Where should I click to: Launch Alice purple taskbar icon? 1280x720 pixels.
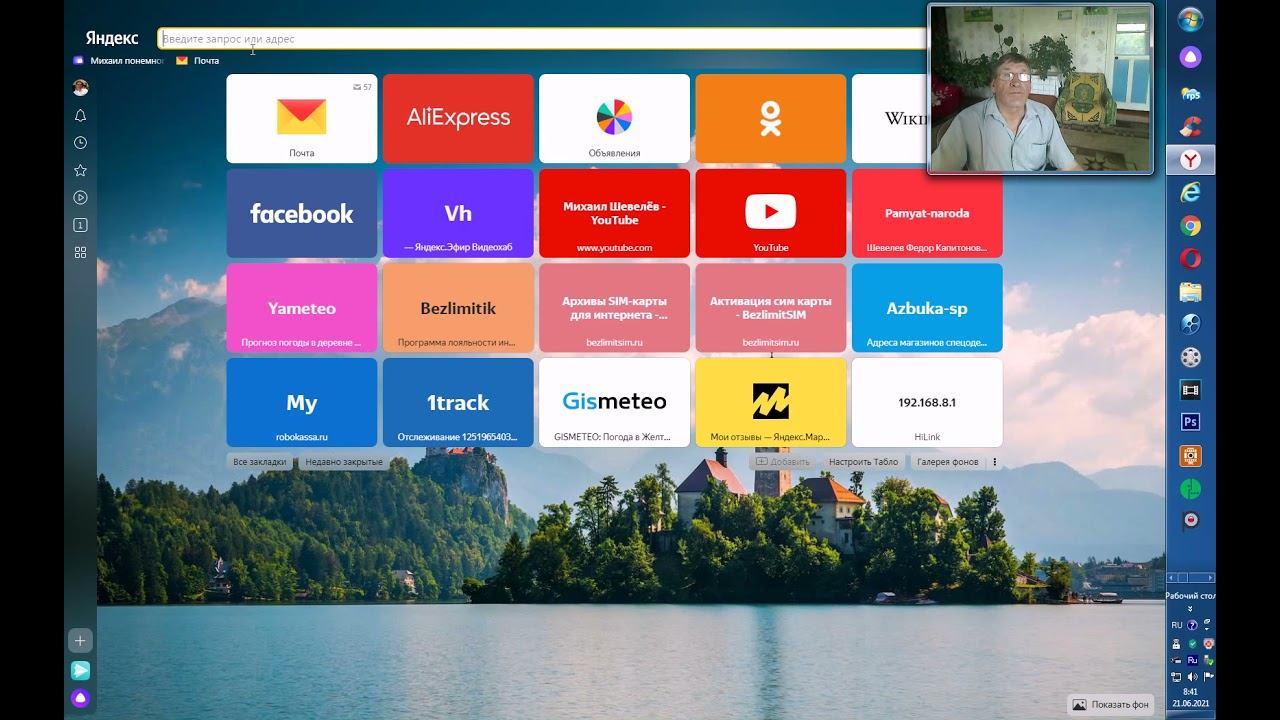(x=1190, y=58)
